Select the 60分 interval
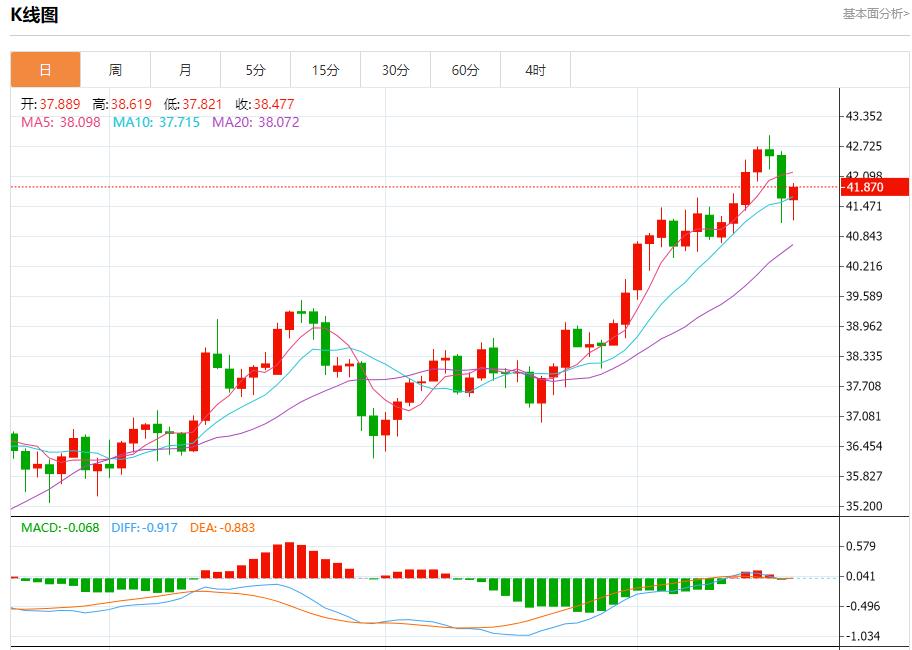Screen dimensions: 912x650 tap(464, 70)
